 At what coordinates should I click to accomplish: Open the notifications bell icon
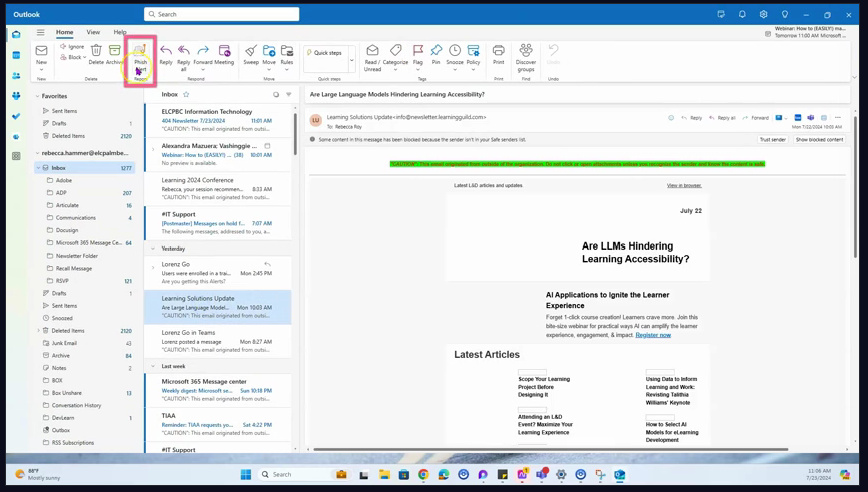[742, 14]
